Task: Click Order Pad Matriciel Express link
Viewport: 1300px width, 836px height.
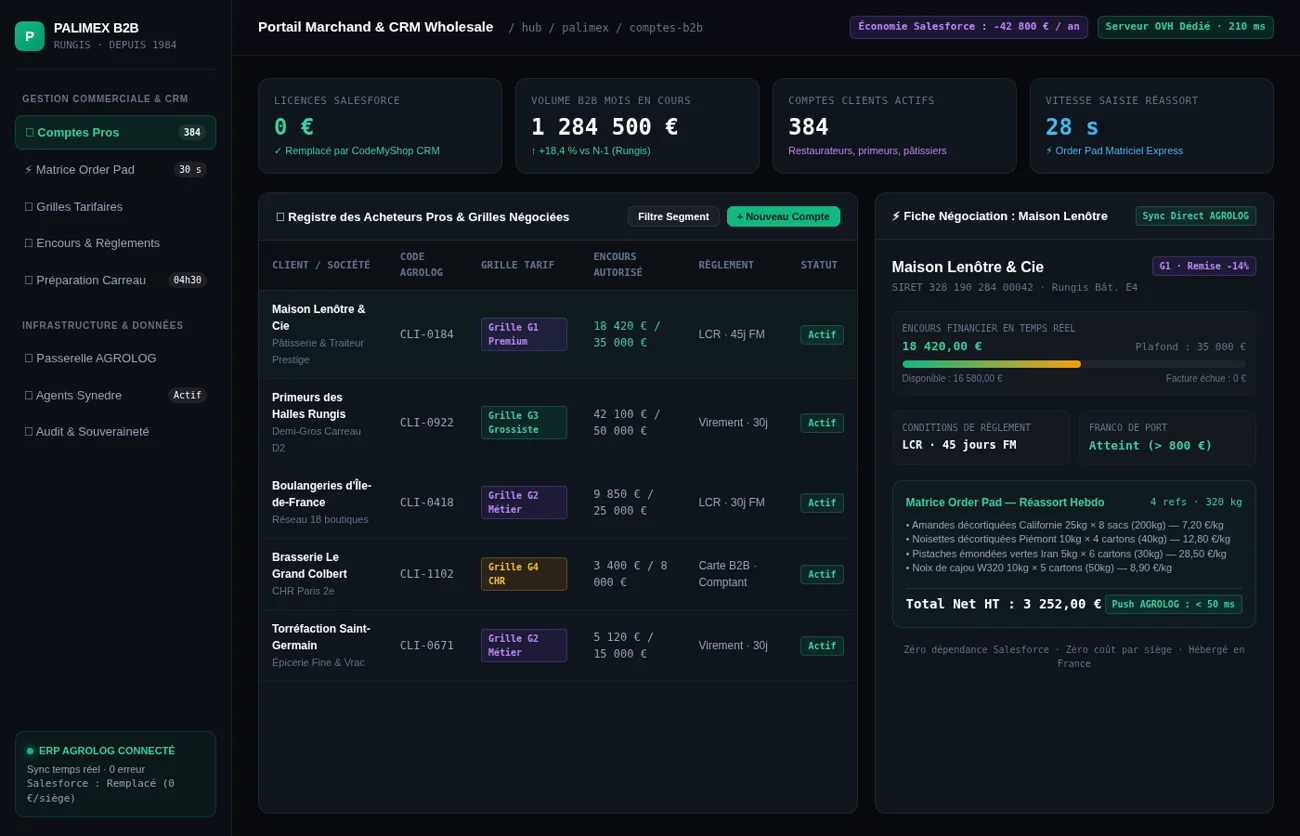Action: (x=1112, y=150)
